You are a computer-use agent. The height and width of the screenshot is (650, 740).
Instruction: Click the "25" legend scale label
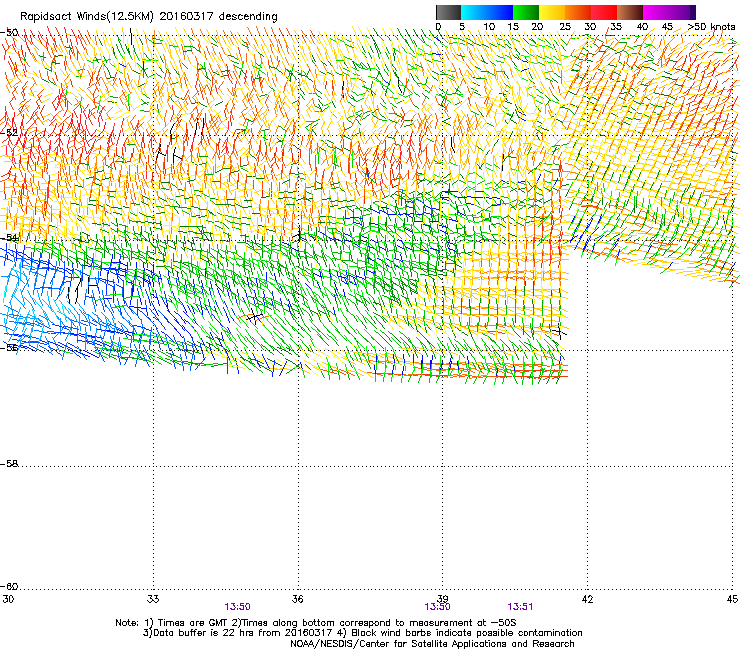565,27
